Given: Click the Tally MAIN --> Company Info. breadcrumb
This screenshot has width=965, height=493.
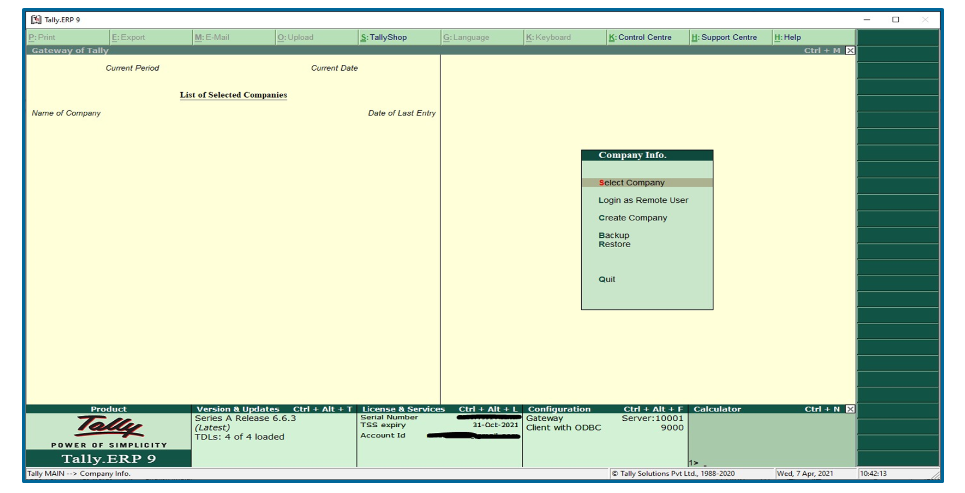Looking at the screenshot, I should (x=79, y=474).
